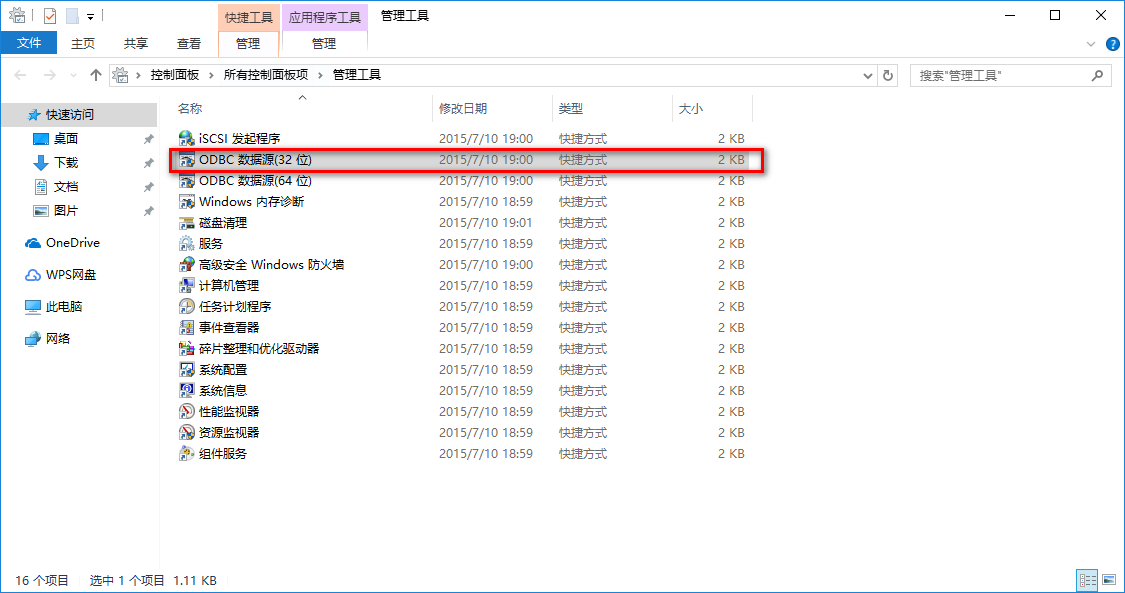Screen dimensions: 1125x593
Task: Switch to the 共享 ribbon tab
Action: [x=136, y=44]
